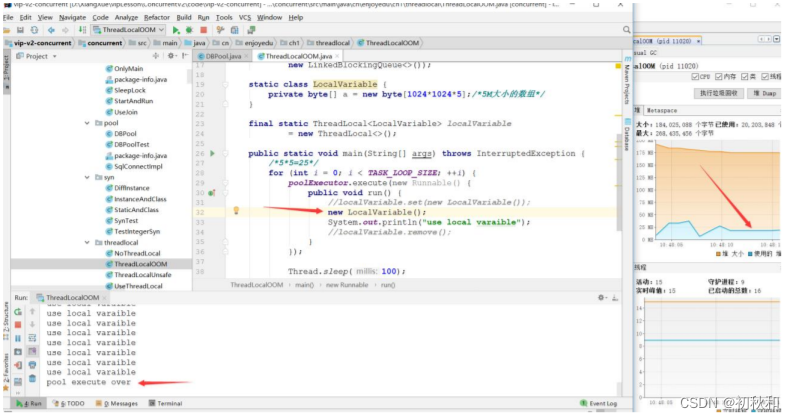The height and width of the screenshot is (419, 794).
Task: Click the up-arrow icon in the Run console
Action: tap(32, 312)
